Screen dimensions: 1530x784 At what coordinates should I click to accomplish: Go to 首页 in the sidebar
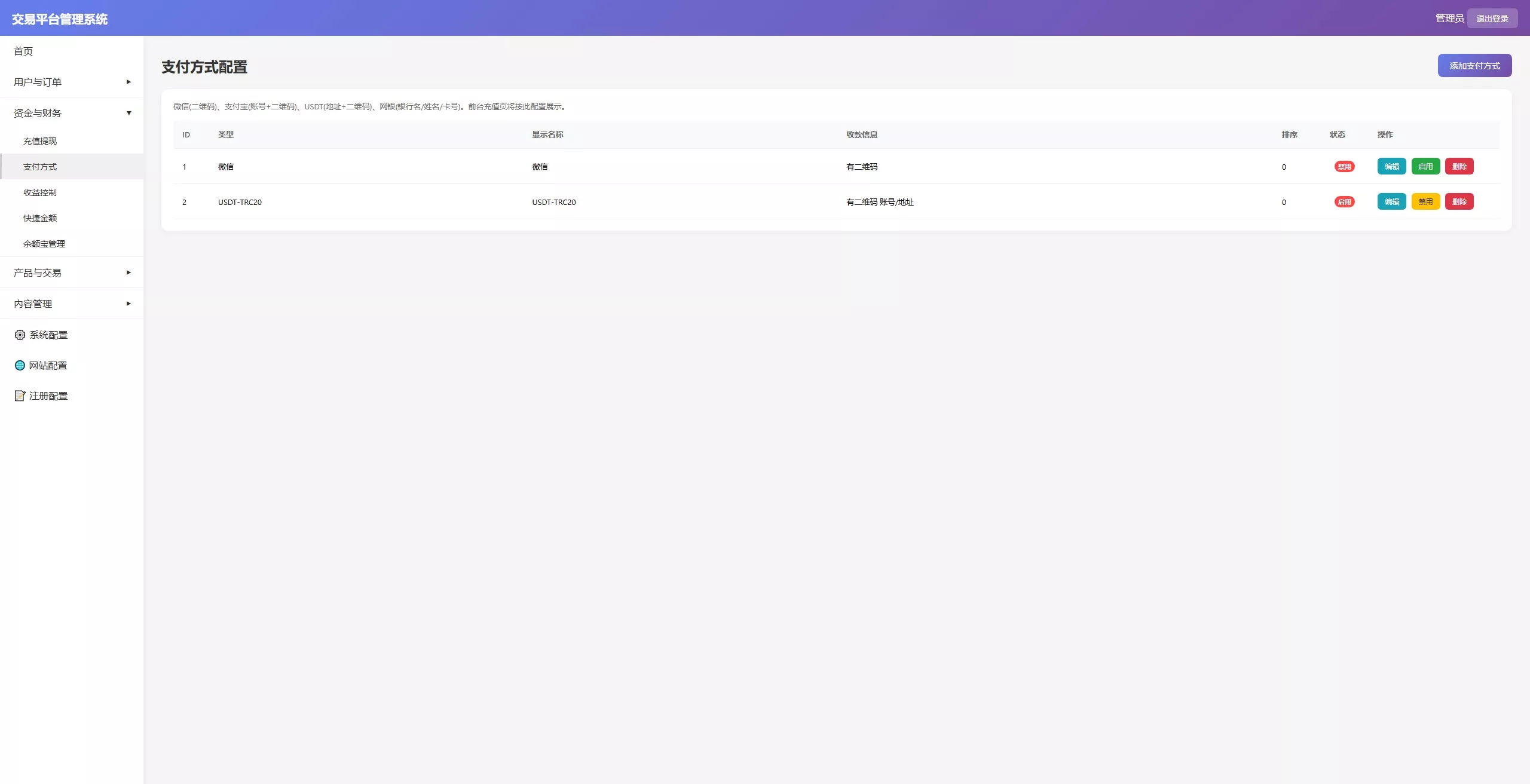pyautogui.click(x=24, y=51)
